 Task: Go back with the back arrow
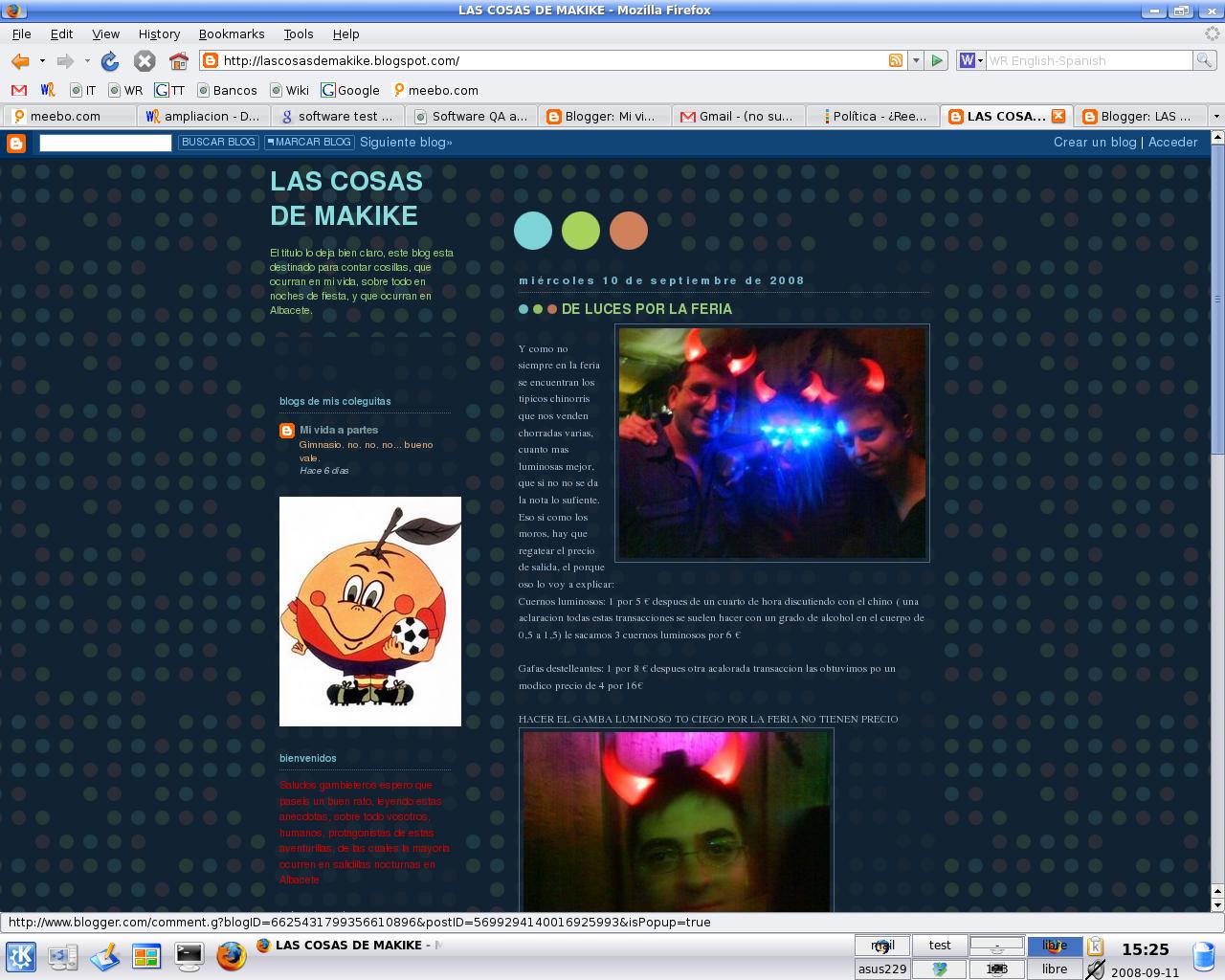pyautogui.click(x=20, y=61)
